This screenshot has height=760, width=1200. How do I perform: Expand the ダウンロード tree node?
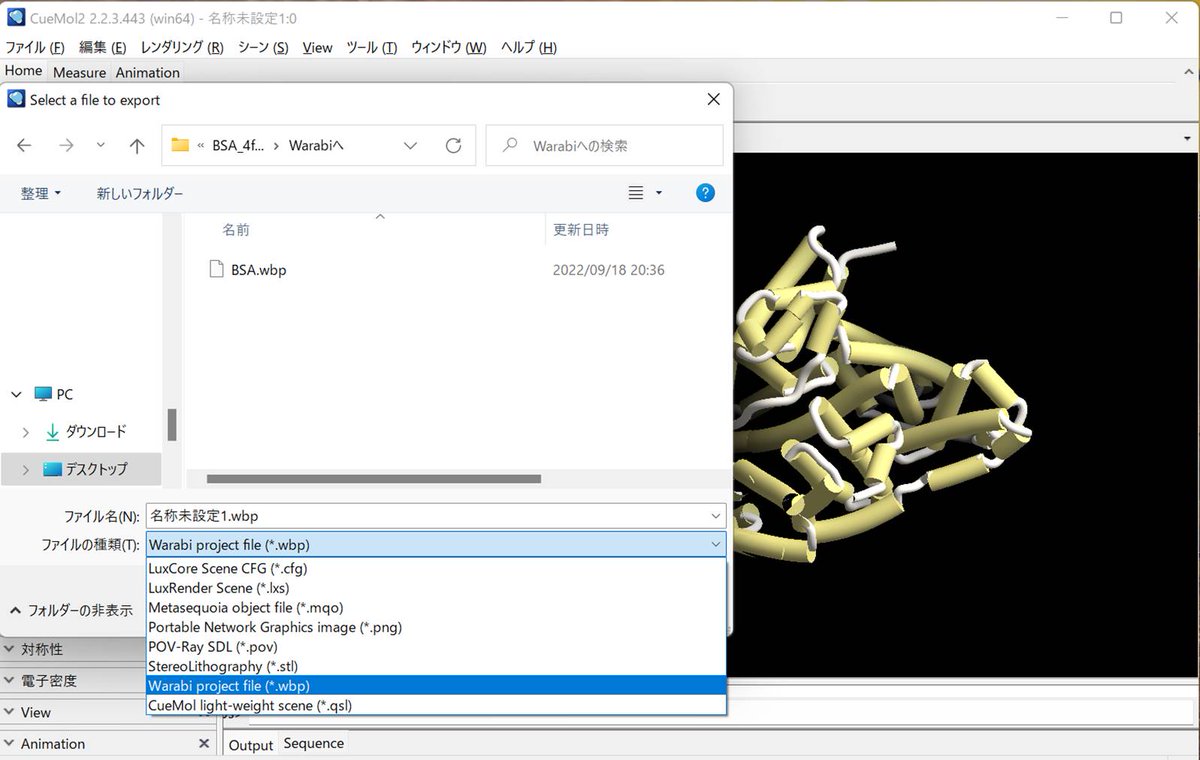(x=26, y=432)
